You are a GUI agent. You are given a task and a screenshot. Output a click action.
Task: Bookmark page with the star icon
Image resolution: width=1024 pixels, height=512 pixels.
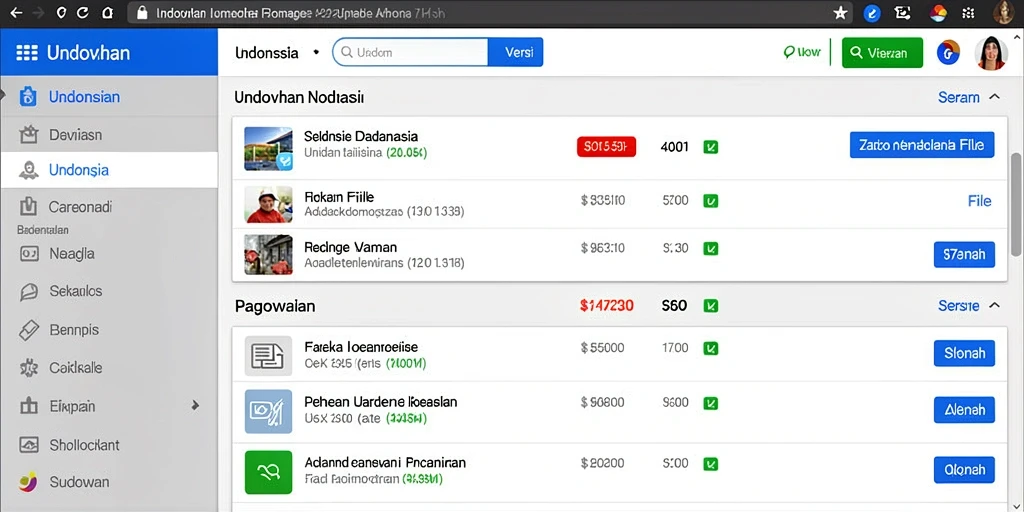click(840, 12)
